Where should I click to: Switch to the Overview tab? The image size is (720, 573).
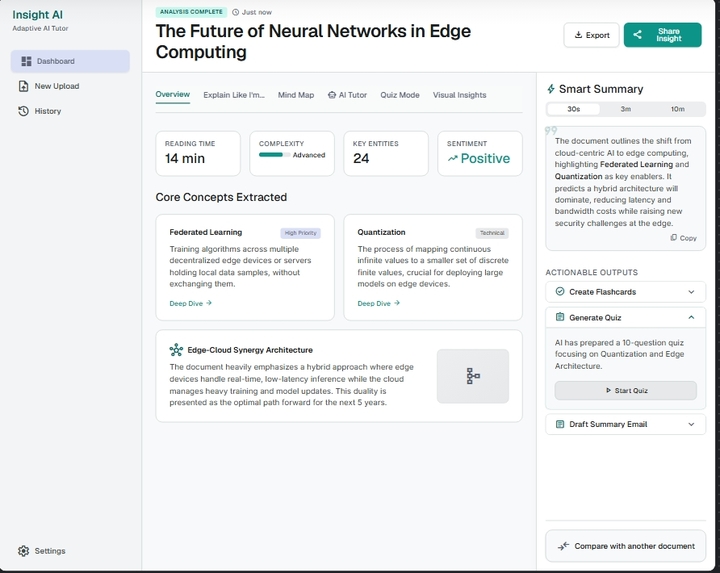(173, 95)
